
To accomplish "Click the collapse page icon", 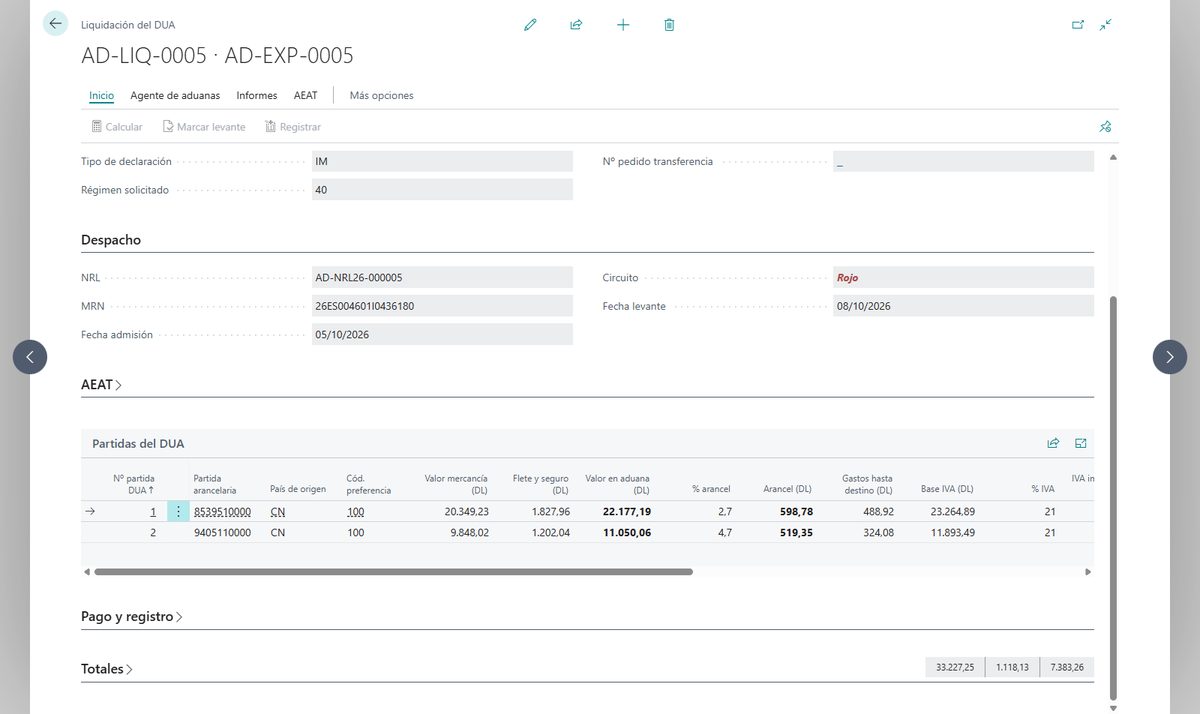I will click(1105, 25).
